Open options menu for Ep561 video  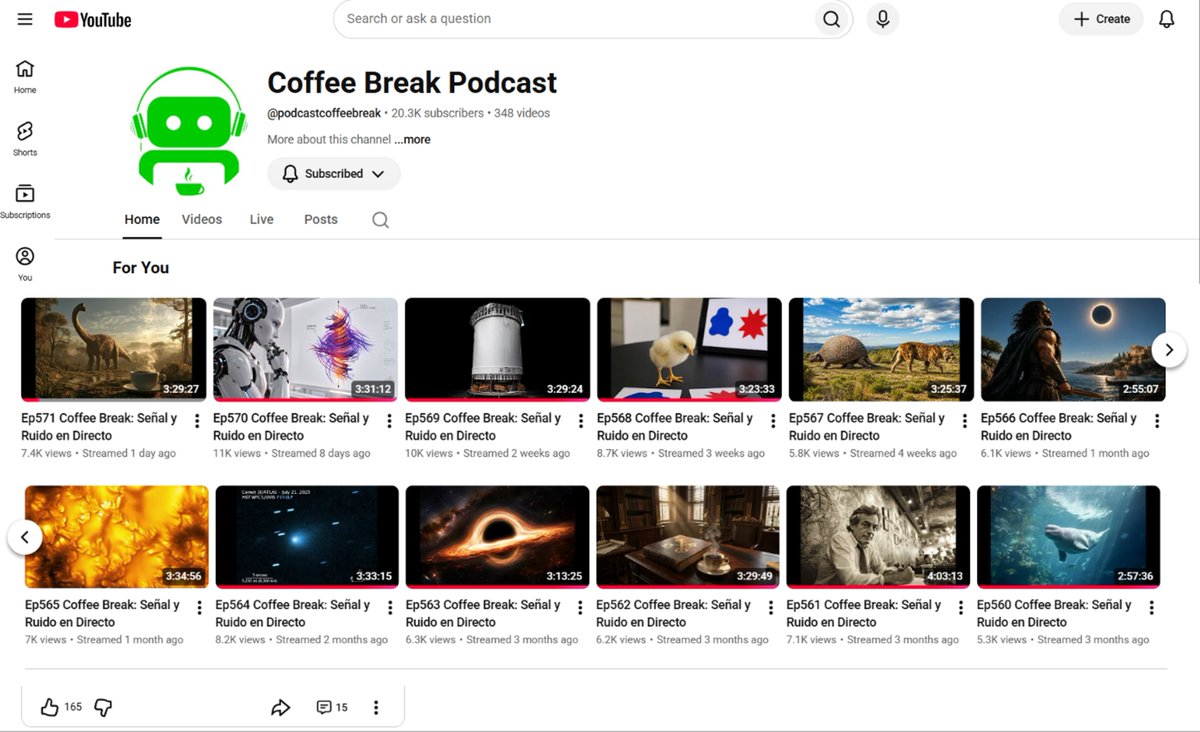[961, 608]
